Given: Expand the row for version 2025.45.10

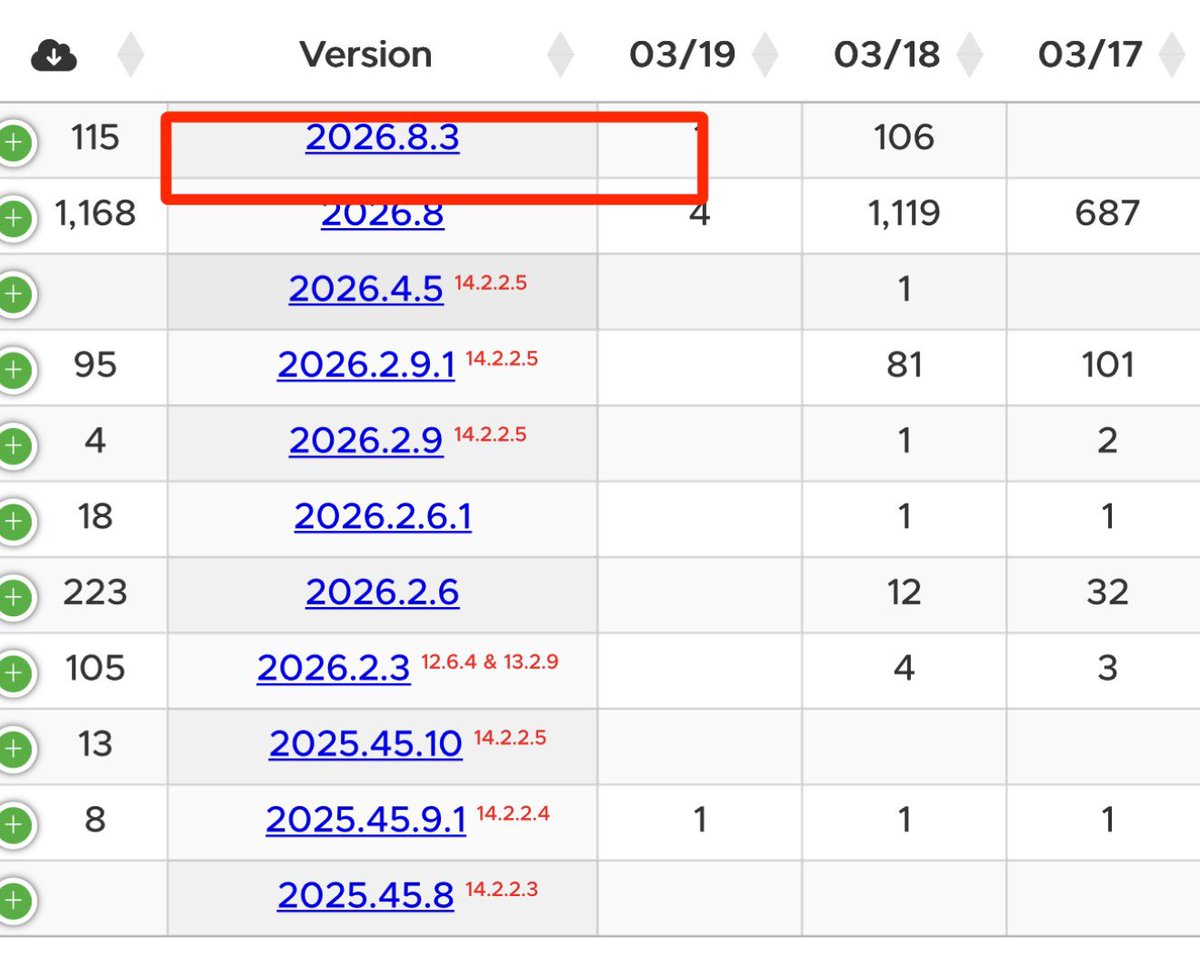Looking at the screenshot, I should coord(14,750).
